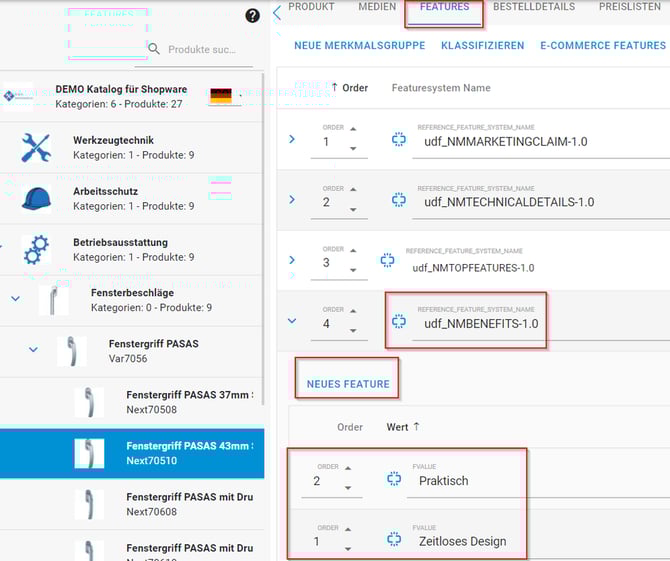Viewport: 670px width, 561px height.
Task: Click the Fensterbeschläge handle thumbnail
Action: click(x=53, y=300)
